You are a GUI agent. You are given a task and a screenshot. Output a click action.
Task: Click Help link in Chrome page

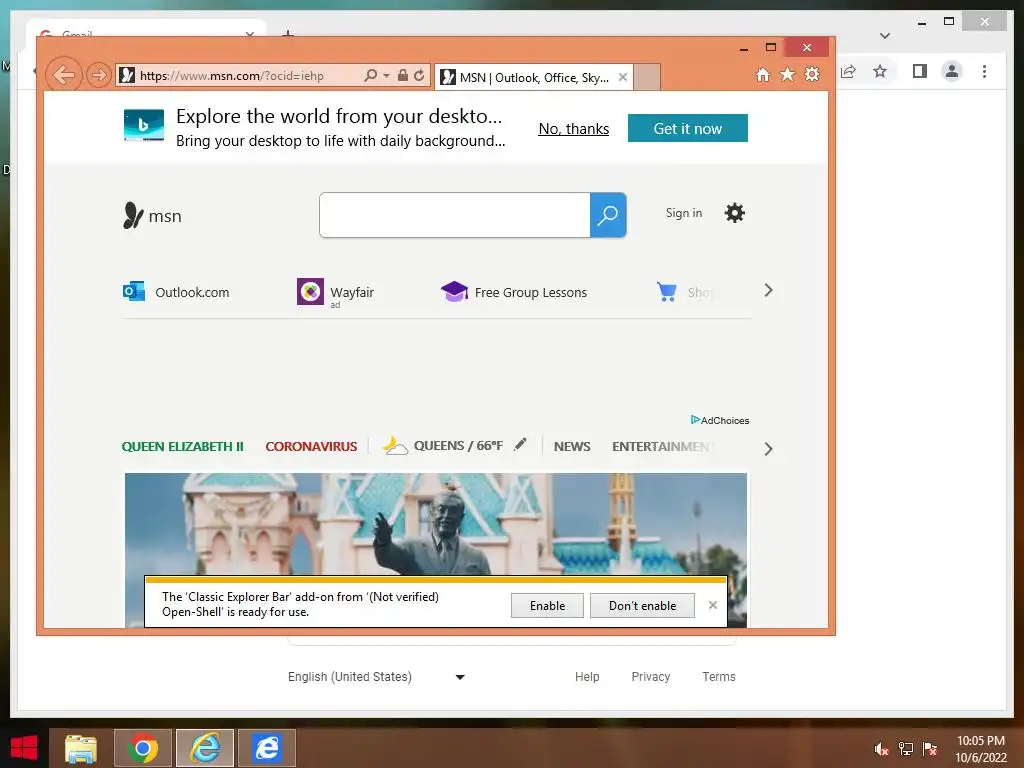[587, 677]
